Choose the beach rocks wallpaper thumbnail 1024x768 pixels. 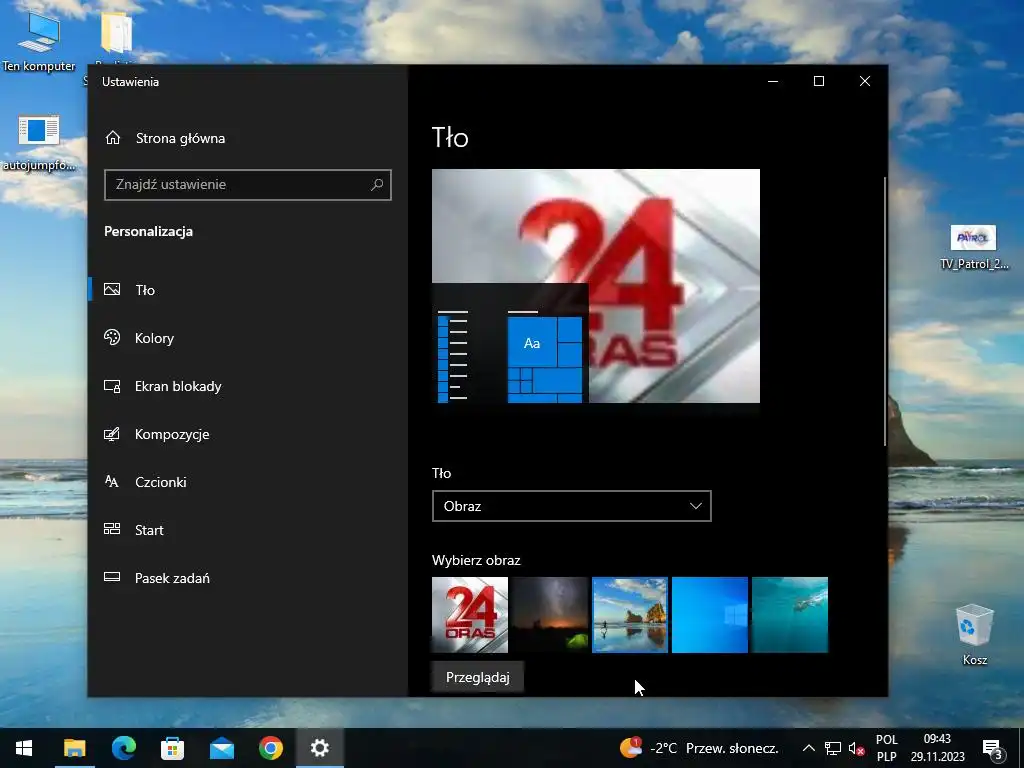point(630,615)
